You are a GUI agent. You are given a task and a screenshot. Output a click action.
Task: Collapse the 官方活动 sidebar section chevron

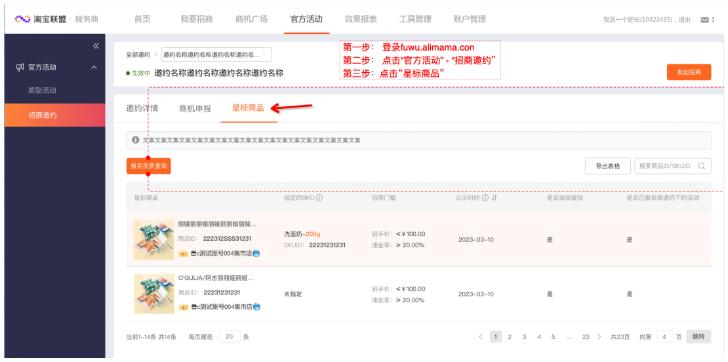click(94, 68)
